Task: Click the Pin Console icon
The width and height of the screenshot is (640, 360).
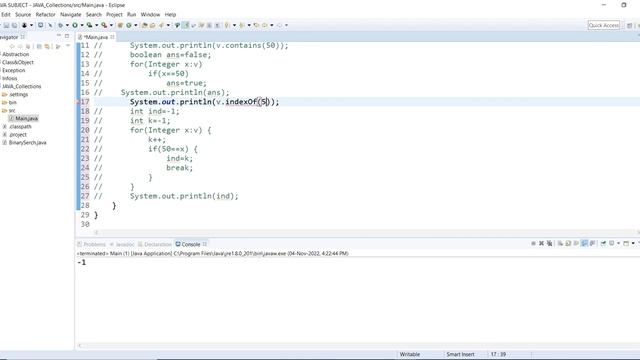Action: (603, 243)
